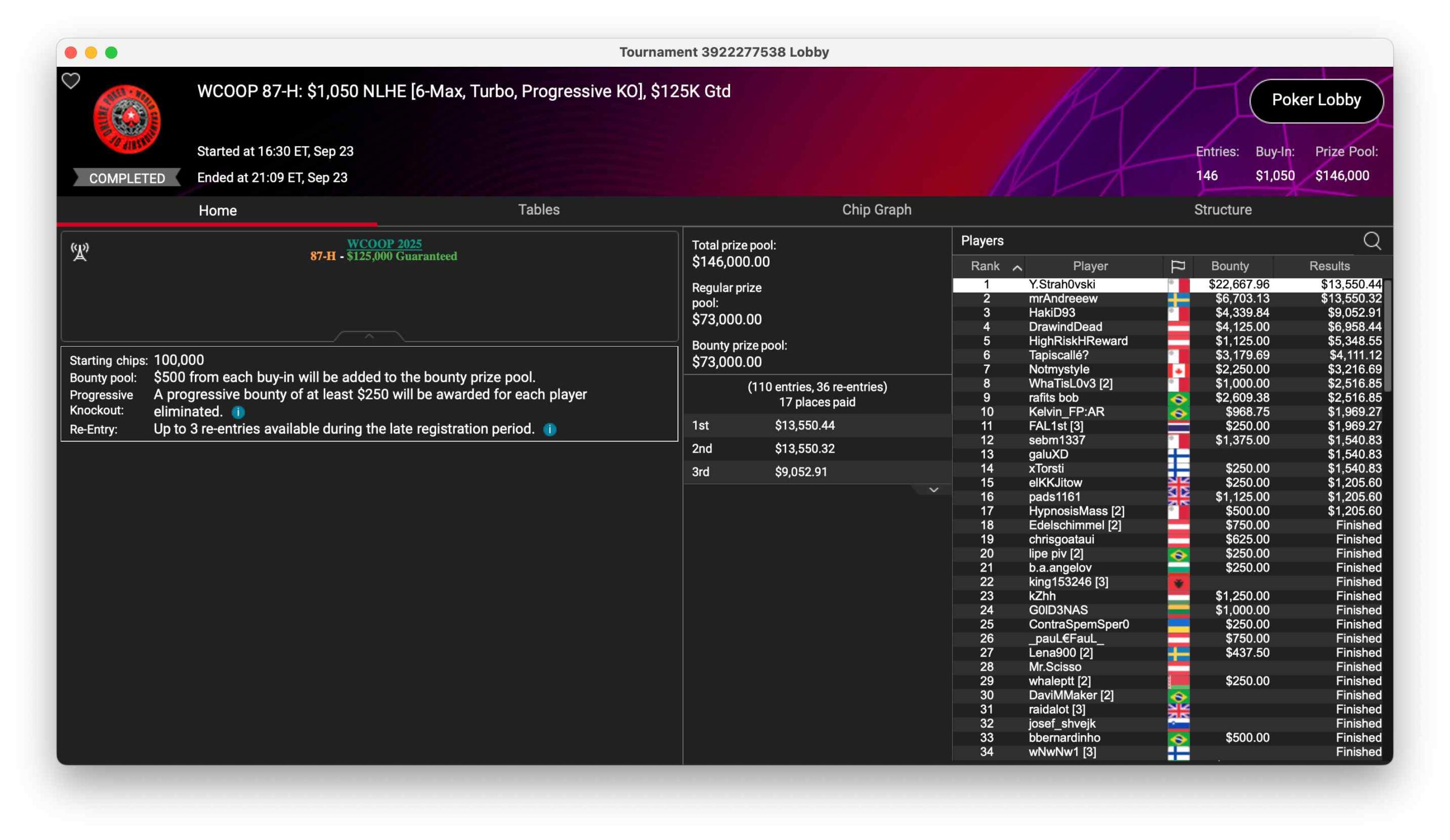1450x840 pixels.
Task: Click info icon next to Progressive Knockout
Action: tap(238, 412)
